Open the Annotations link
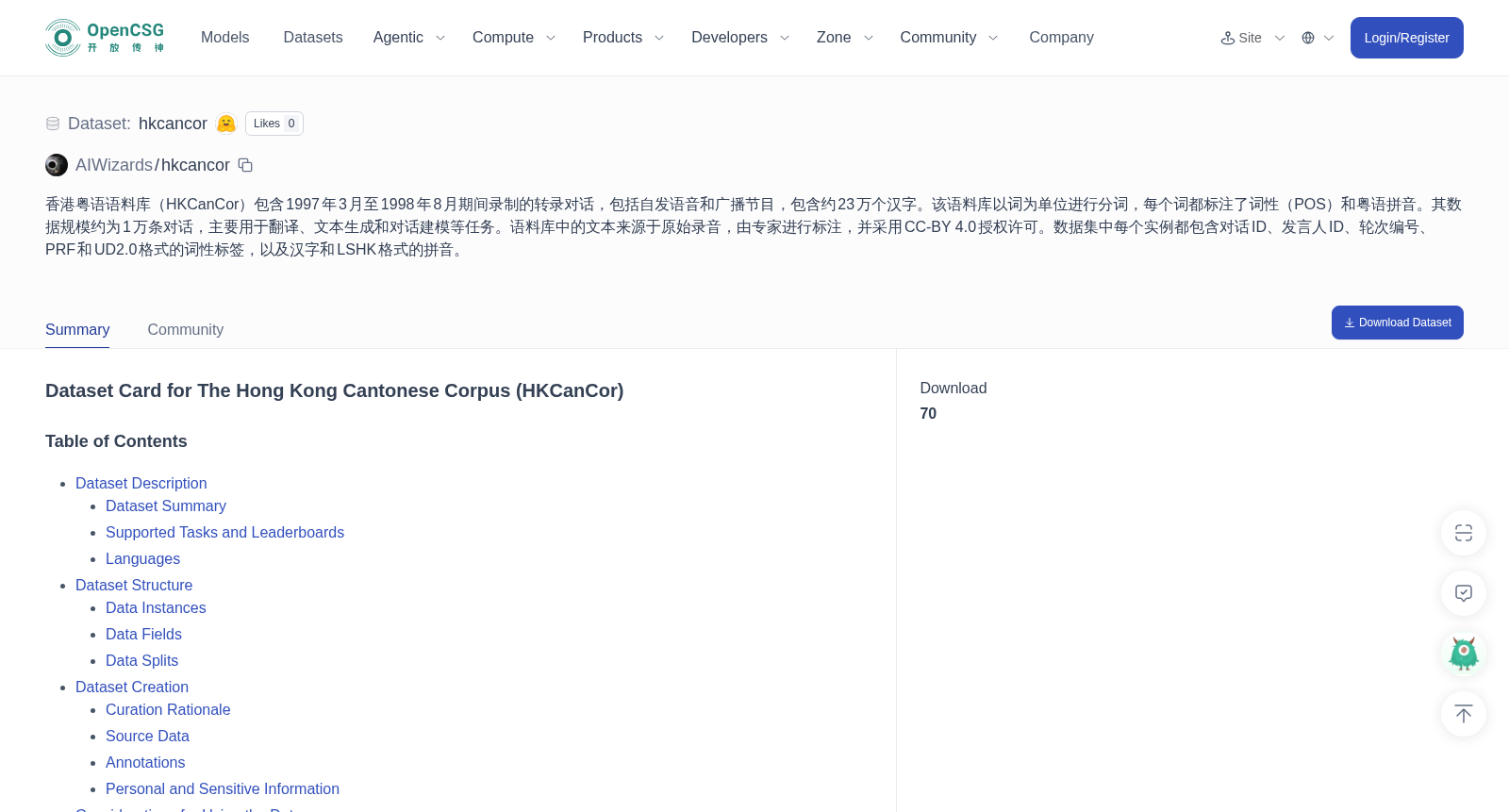 point(145,762)
